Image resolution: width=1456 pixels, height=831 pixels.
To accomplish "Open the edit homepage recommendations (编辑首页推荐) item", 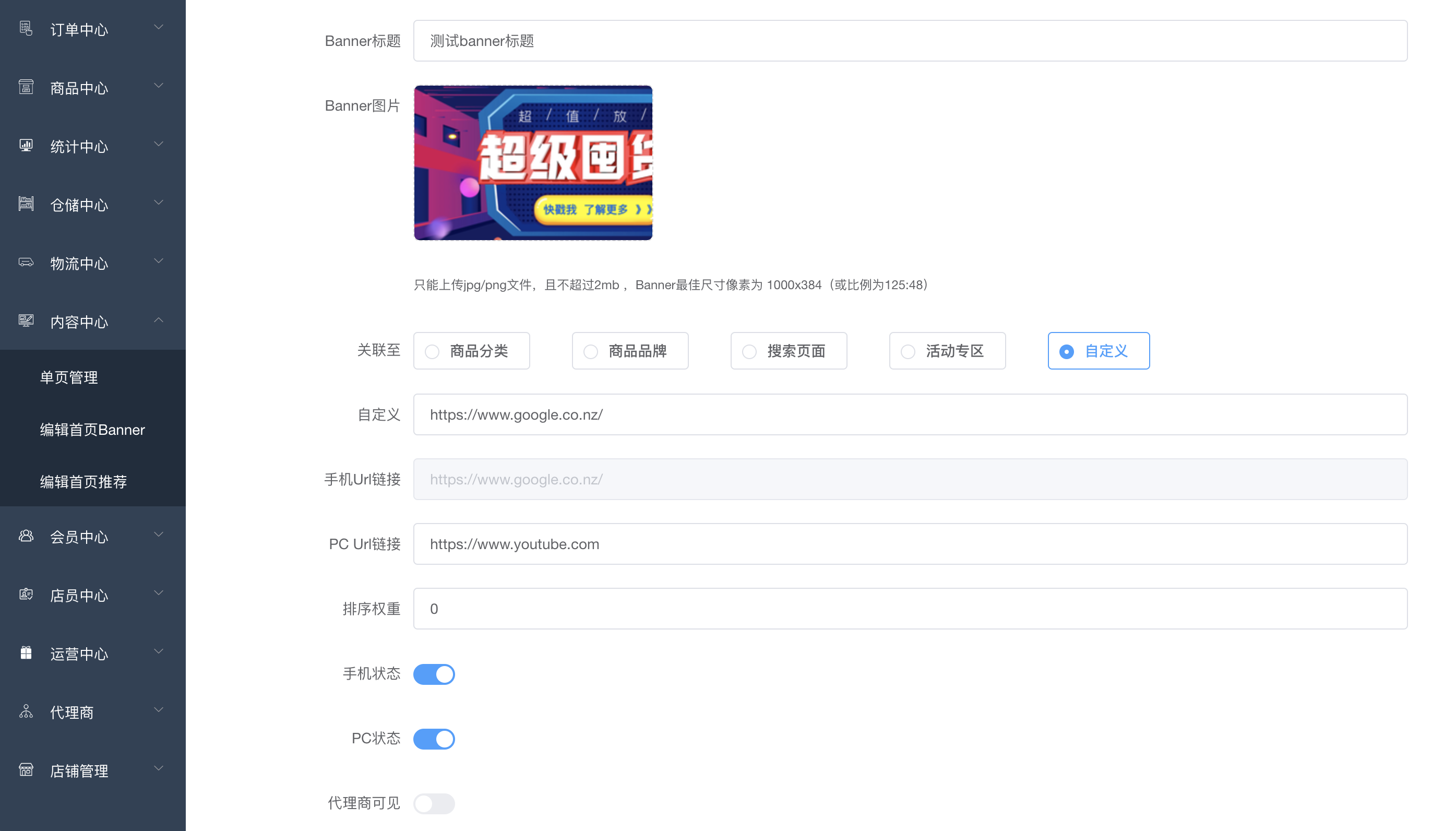I will pos(83,482).
